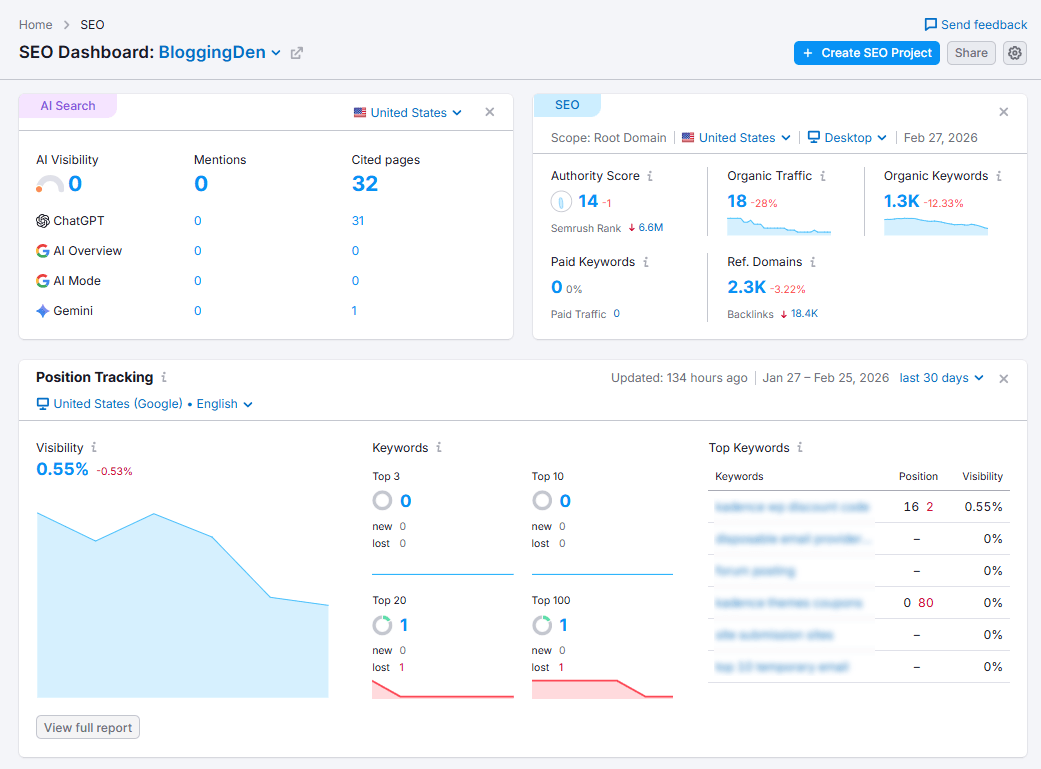Click the Gemini sparkle icon

pyautogui.click(x=42, y=311)
